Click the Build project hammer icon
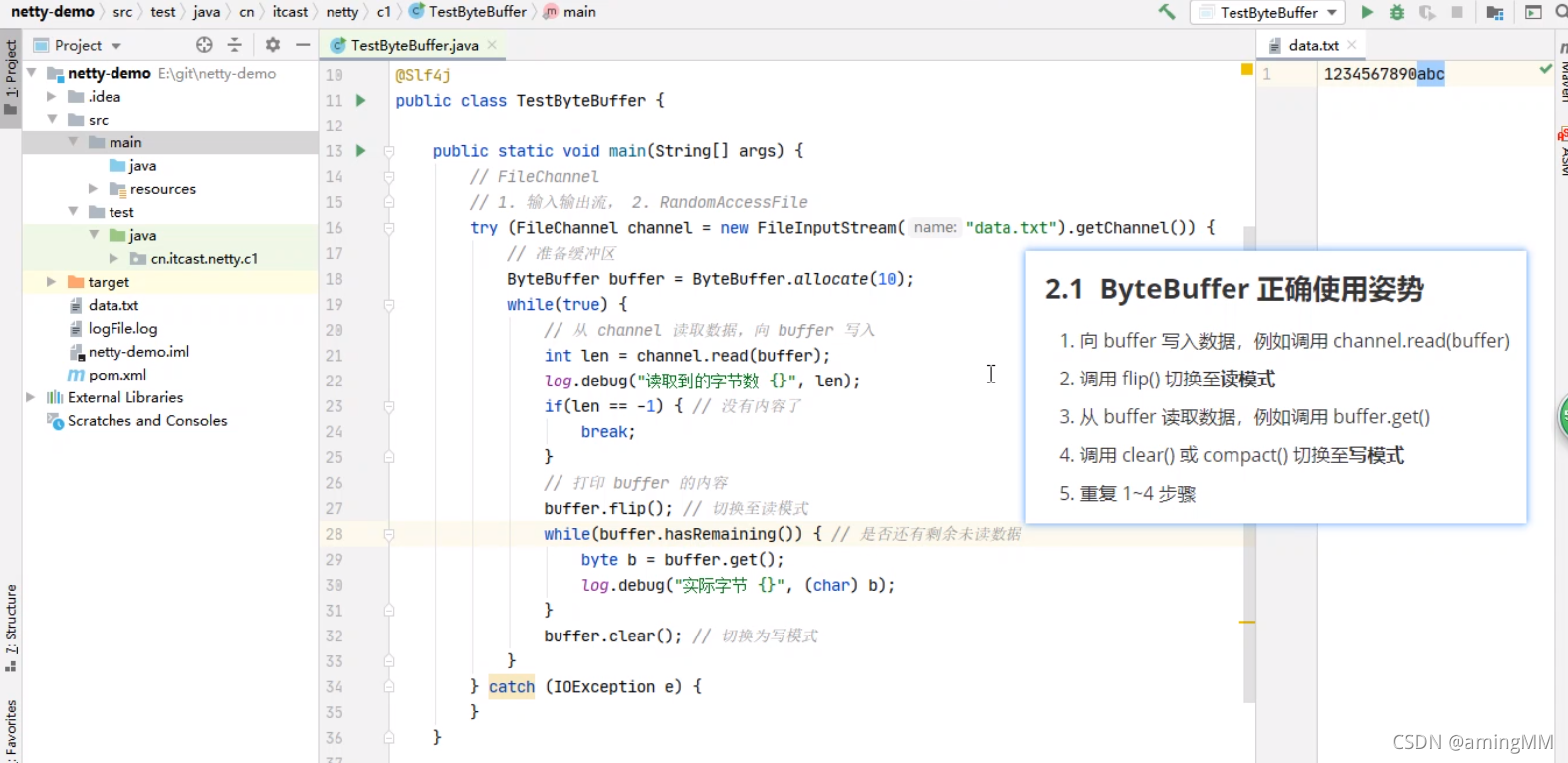 (1166, 12)
